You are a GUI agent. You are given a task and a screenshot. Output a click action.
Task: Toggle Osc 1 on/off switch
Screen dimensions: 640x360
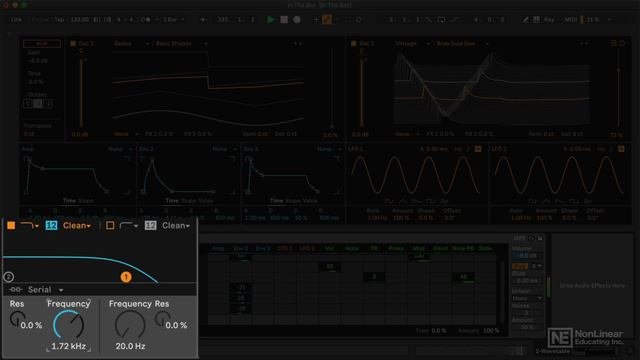(73, 43)
